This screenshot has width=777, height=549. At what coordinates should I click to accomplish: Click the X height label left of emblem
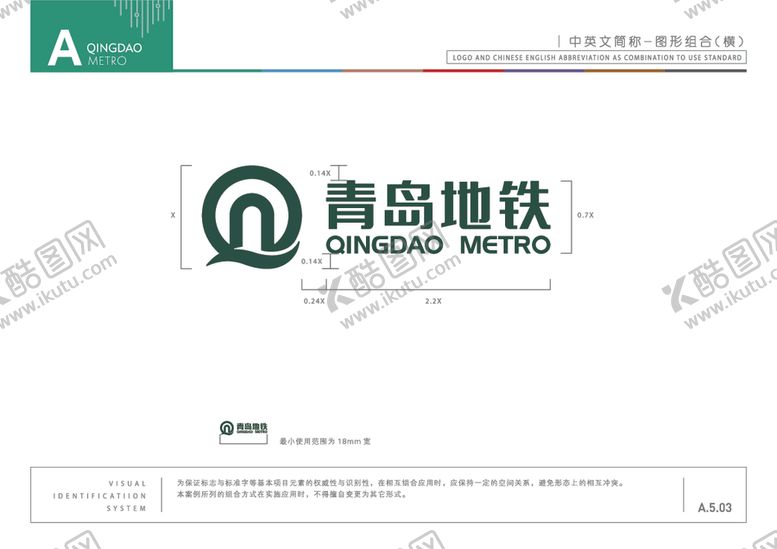173,215
